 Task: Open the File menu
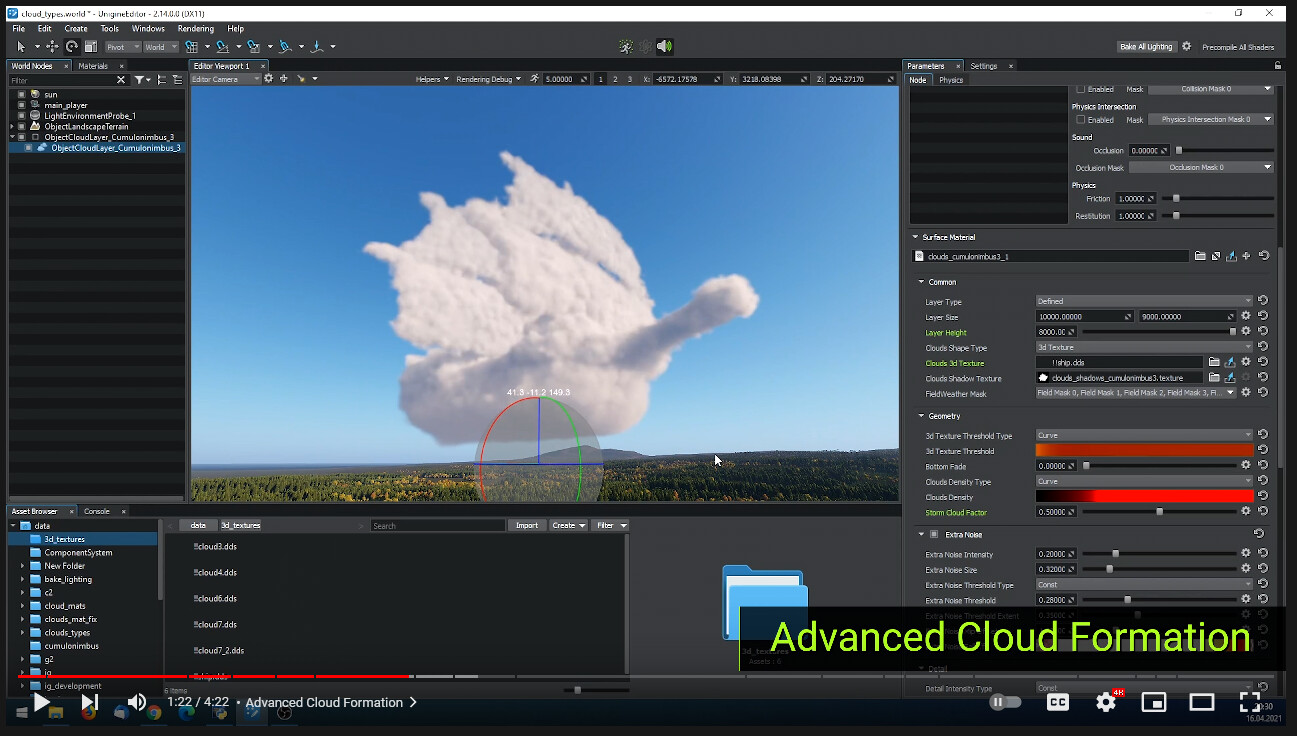tap(18, 29)
